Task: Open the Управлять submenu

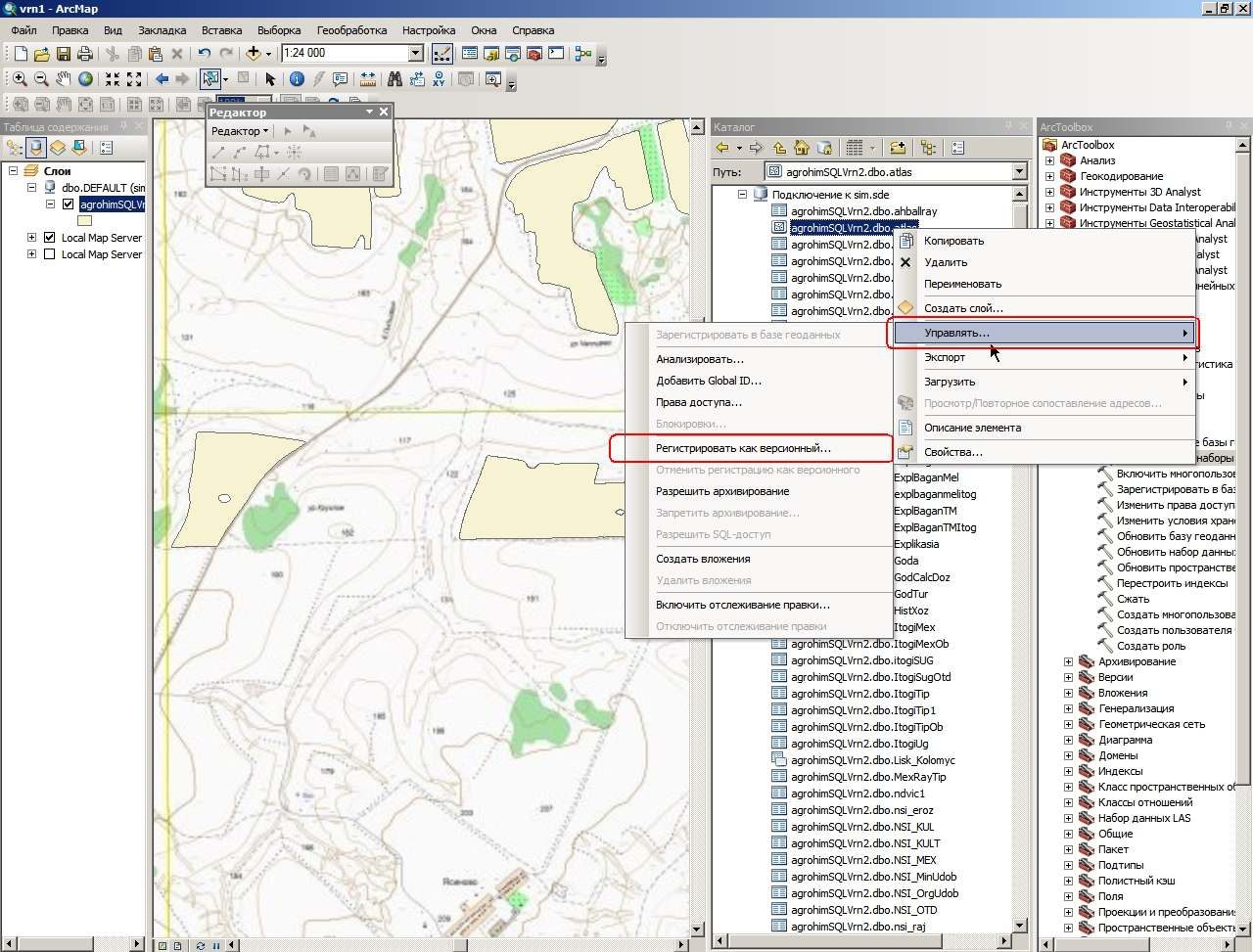Action: 1044,333
